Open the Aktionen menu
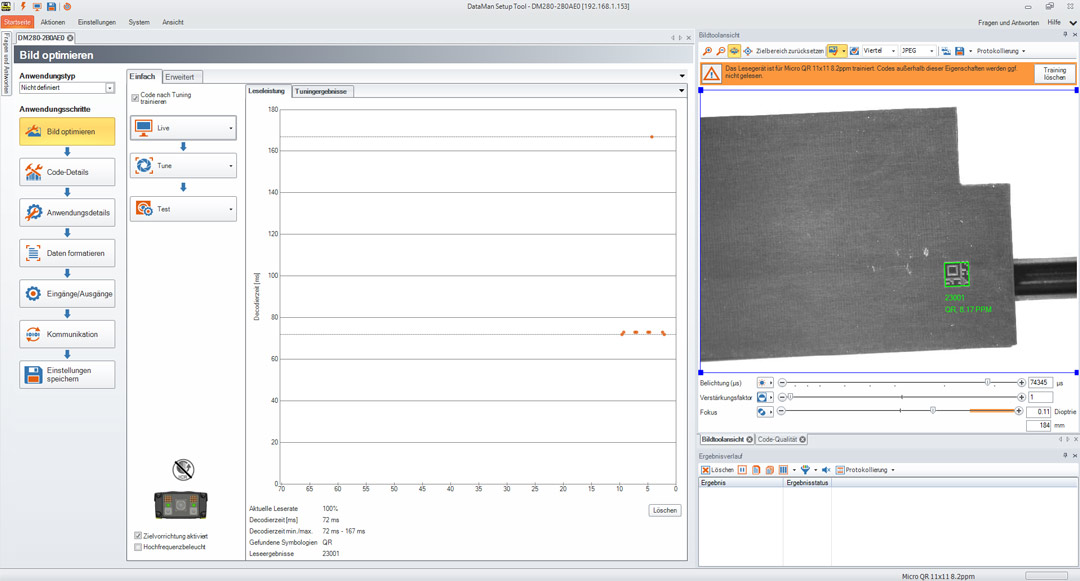Screen dimensions: 1080x581 point(52,22)
